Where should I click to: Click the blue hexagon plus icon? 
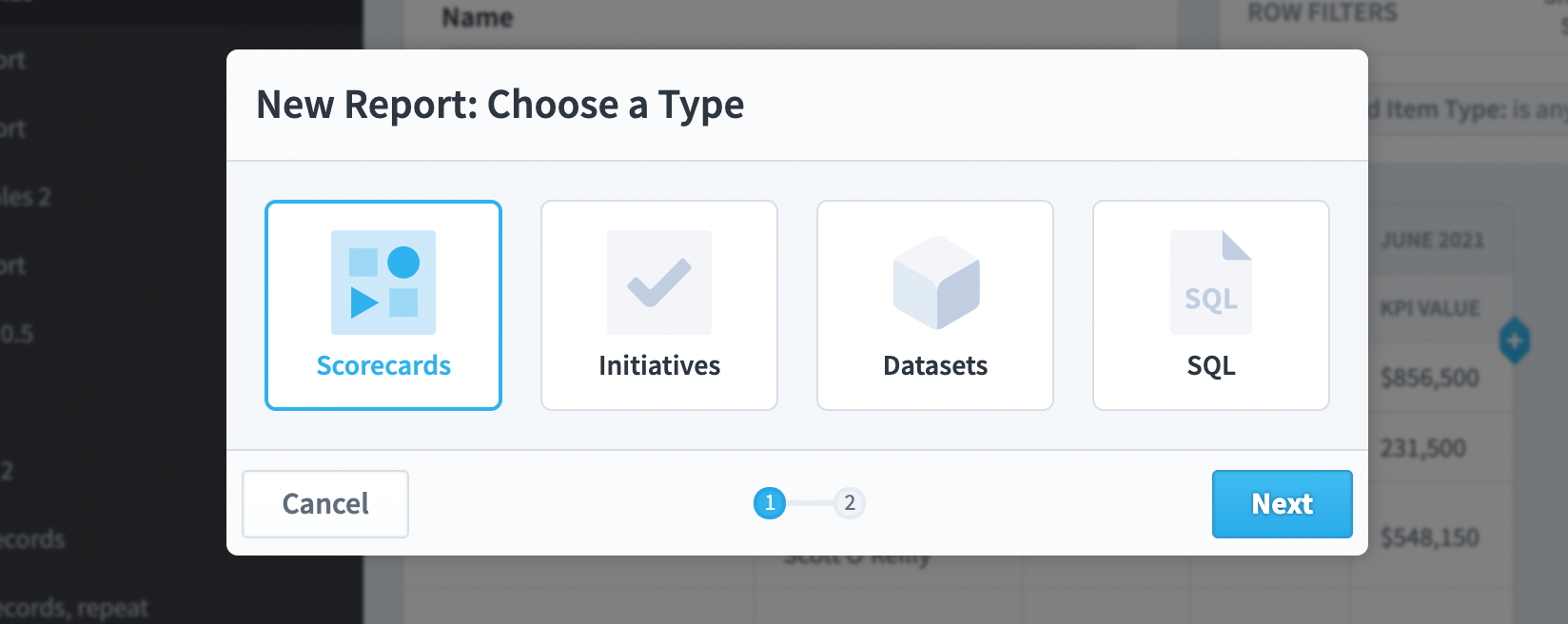pos(1515,341)
